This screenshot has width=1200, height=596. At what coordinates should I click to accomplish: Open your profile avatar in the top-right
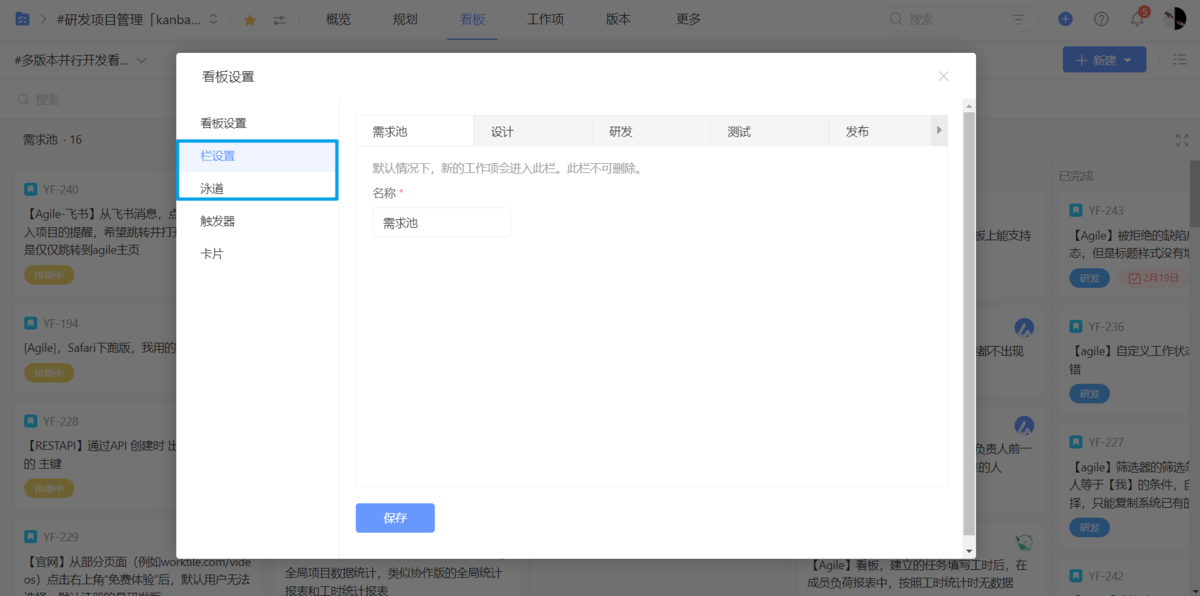pos(1174,17)
